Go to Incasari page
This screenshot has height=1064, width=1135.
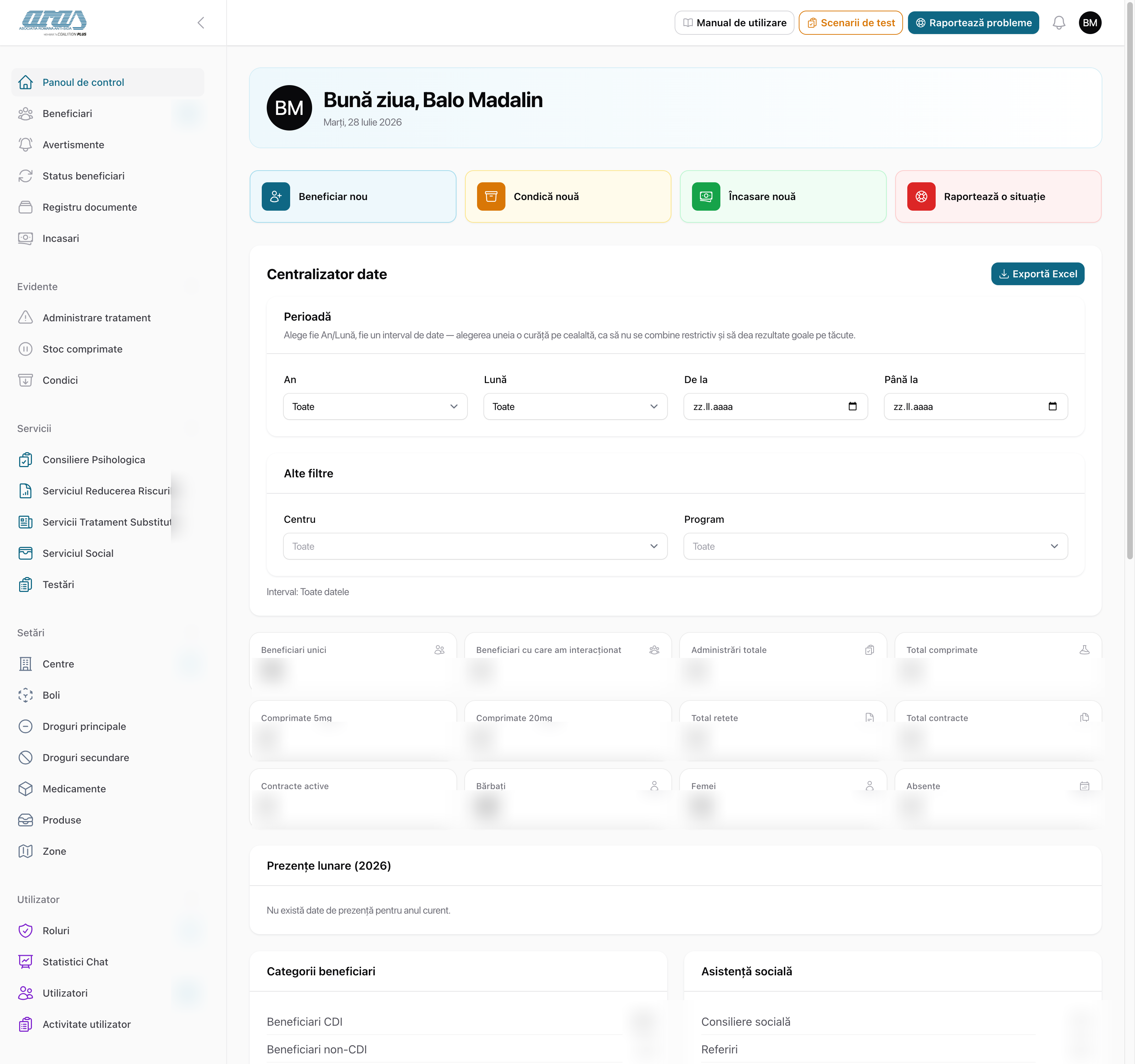click(x=107, y=239)
